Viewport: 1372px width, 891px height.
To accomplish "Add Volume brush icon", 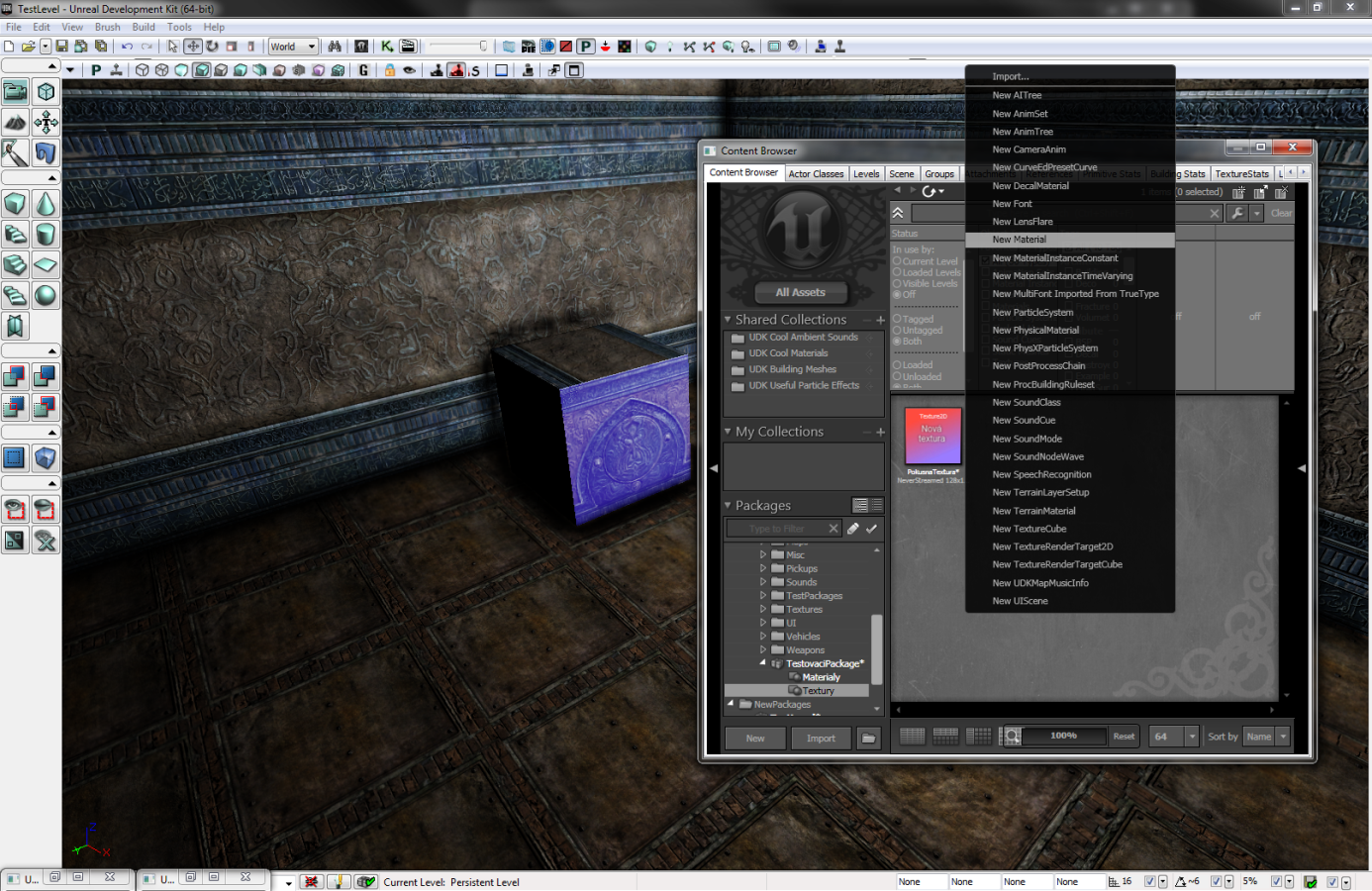I will pos(46,458).
